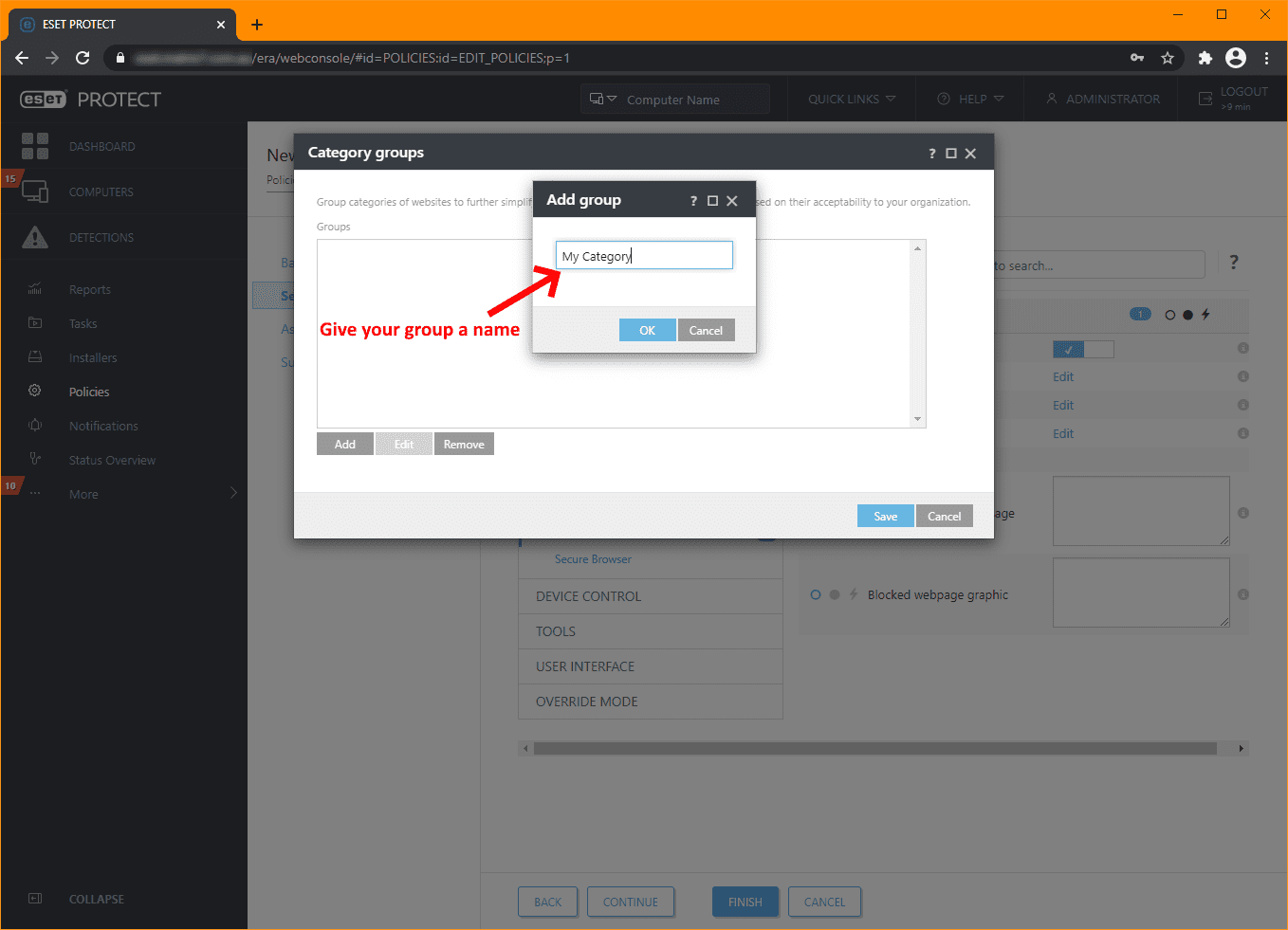1288x930 pixels.
Task: Open Detections in sidebar
Action: (x=101, y=238)
